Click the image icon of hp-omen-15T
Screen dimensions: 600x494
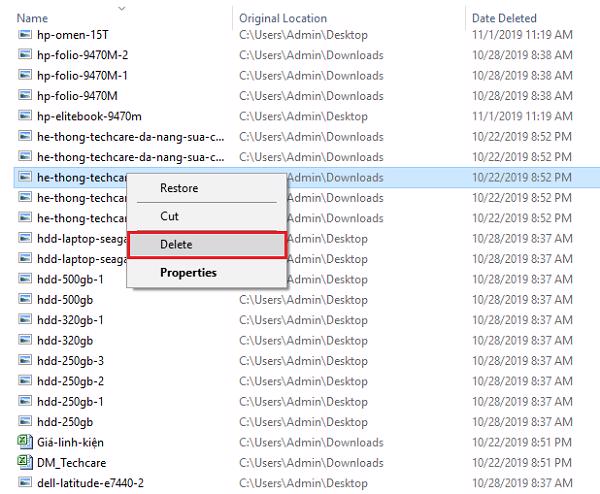(x=25, y=34)
